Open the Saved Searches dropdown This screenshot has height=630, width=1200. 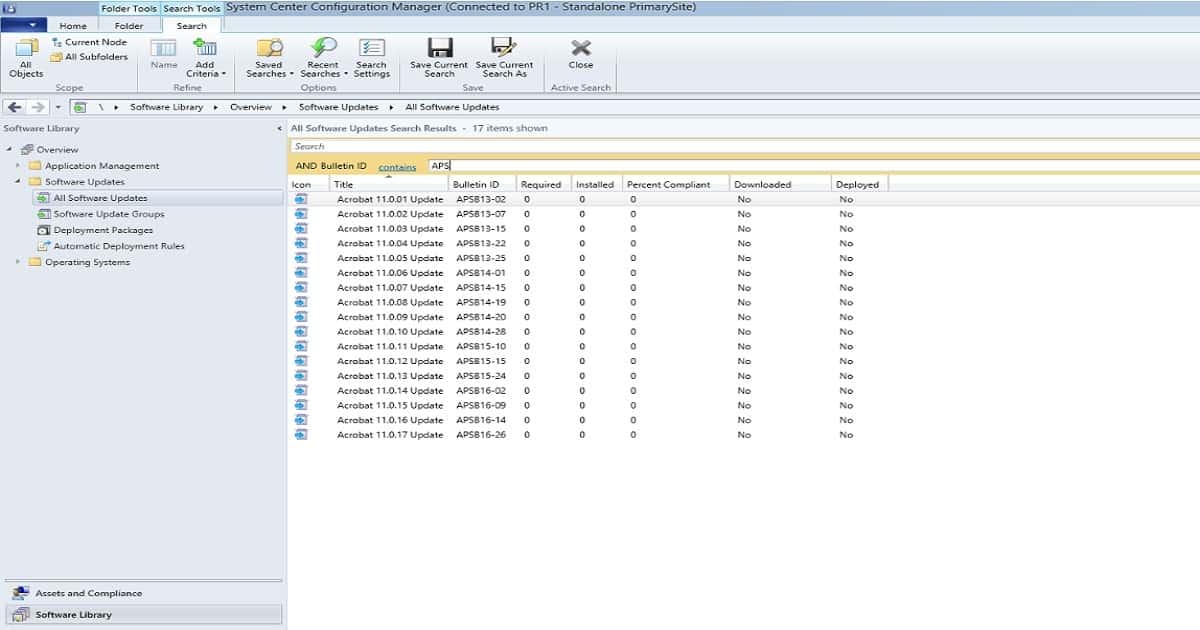[x=270, y=58]
